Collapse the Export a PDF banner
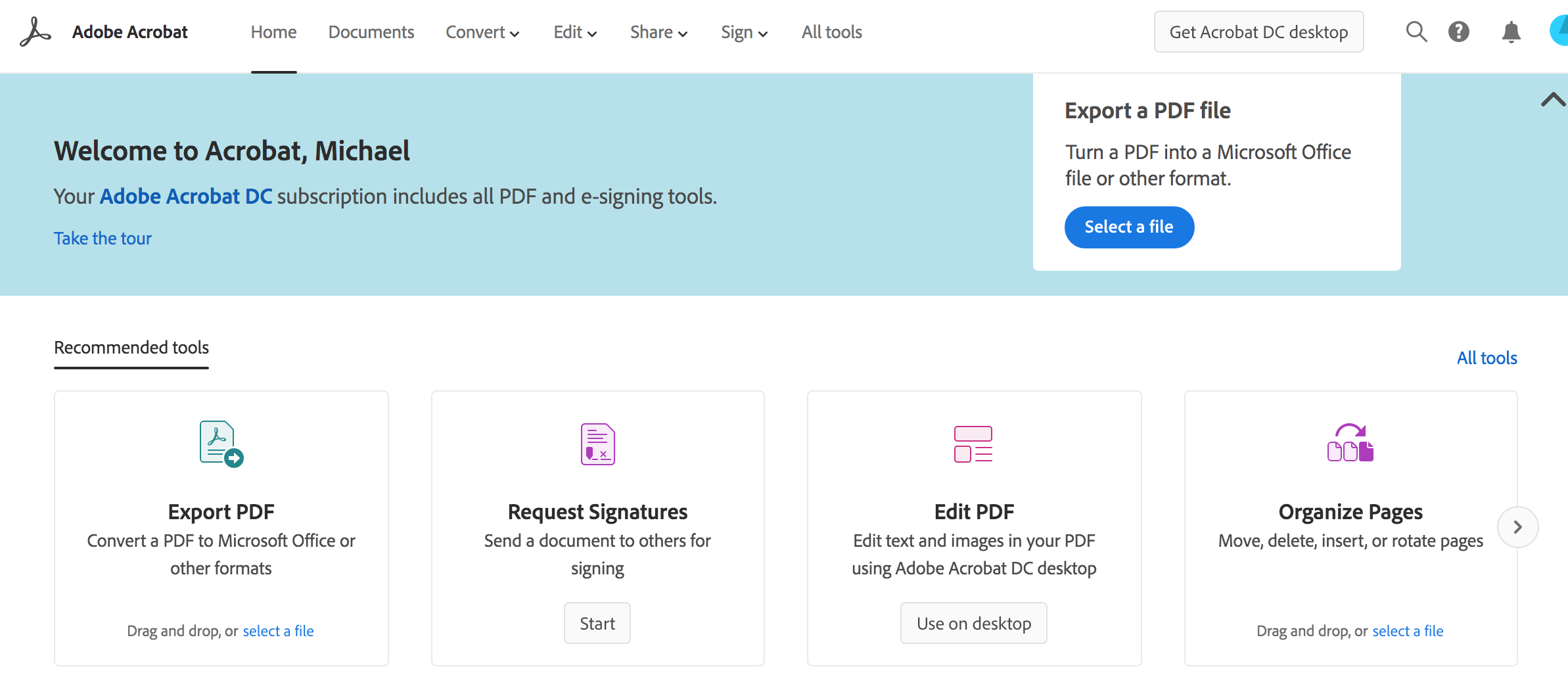 tap(1554, 99)
